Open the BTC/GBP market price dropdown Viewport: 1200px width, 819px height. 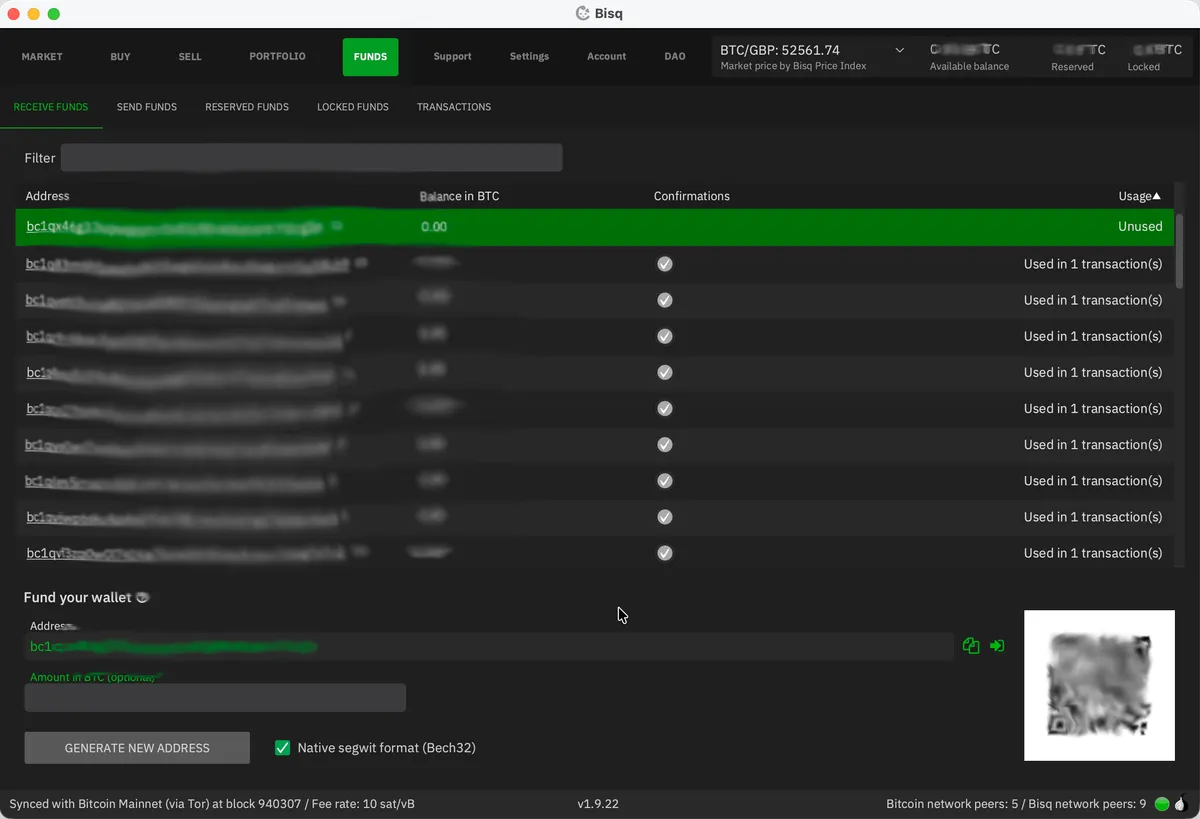click(898, 49)
